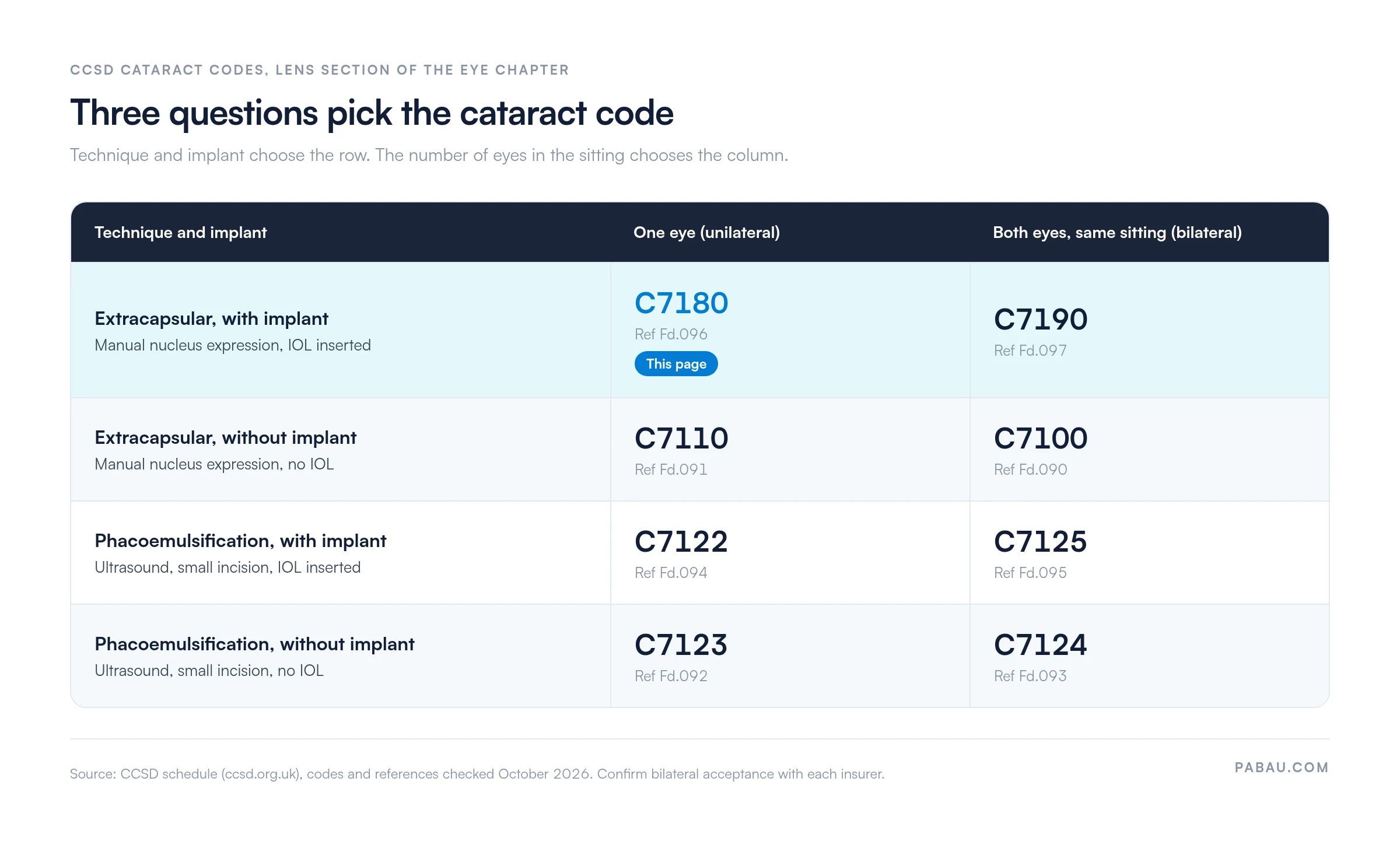Select Phacoemulsification, with implant row label
The height and width of the screenshot is (848, 1400).
tap(240, 541)
